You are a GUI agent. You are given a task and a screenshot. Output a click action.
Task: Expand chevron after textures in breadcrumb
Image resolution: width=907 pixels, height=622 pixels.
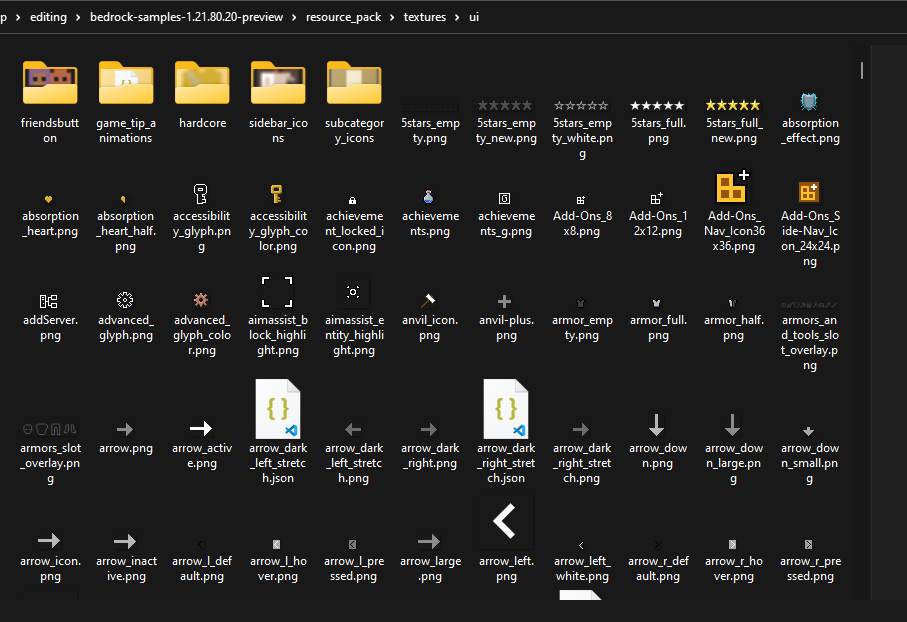click(x=457, y=17)
